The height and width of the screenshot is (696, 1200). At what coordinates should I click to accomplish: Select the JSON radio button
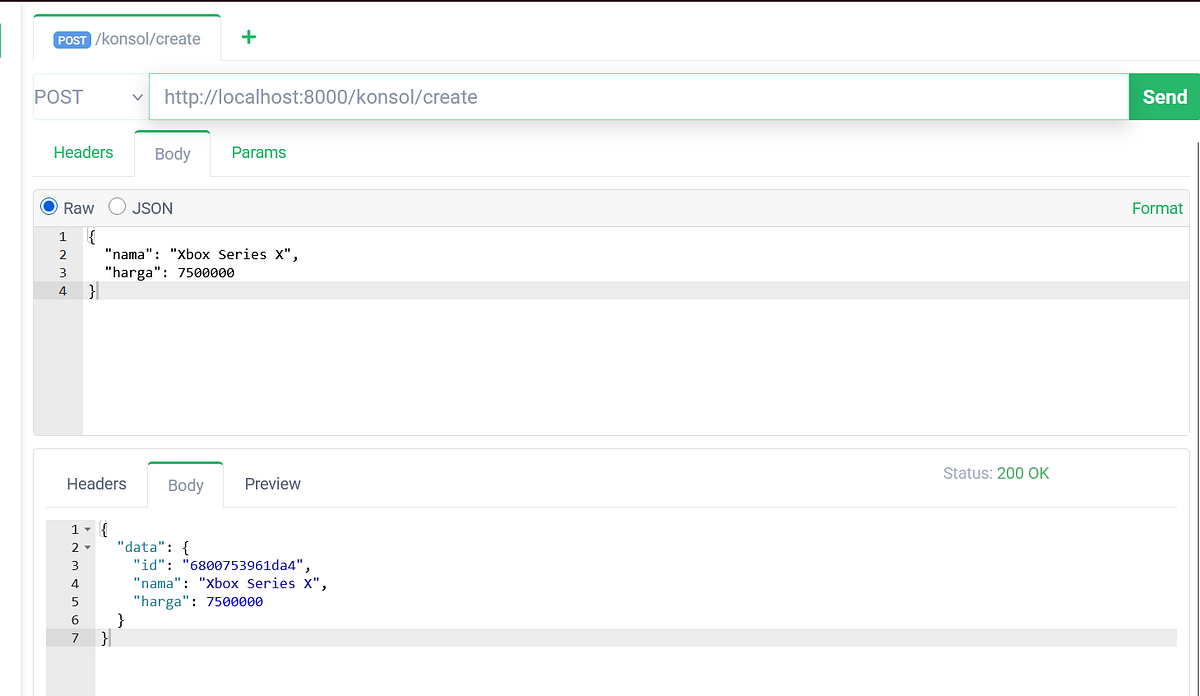[116, 207]
